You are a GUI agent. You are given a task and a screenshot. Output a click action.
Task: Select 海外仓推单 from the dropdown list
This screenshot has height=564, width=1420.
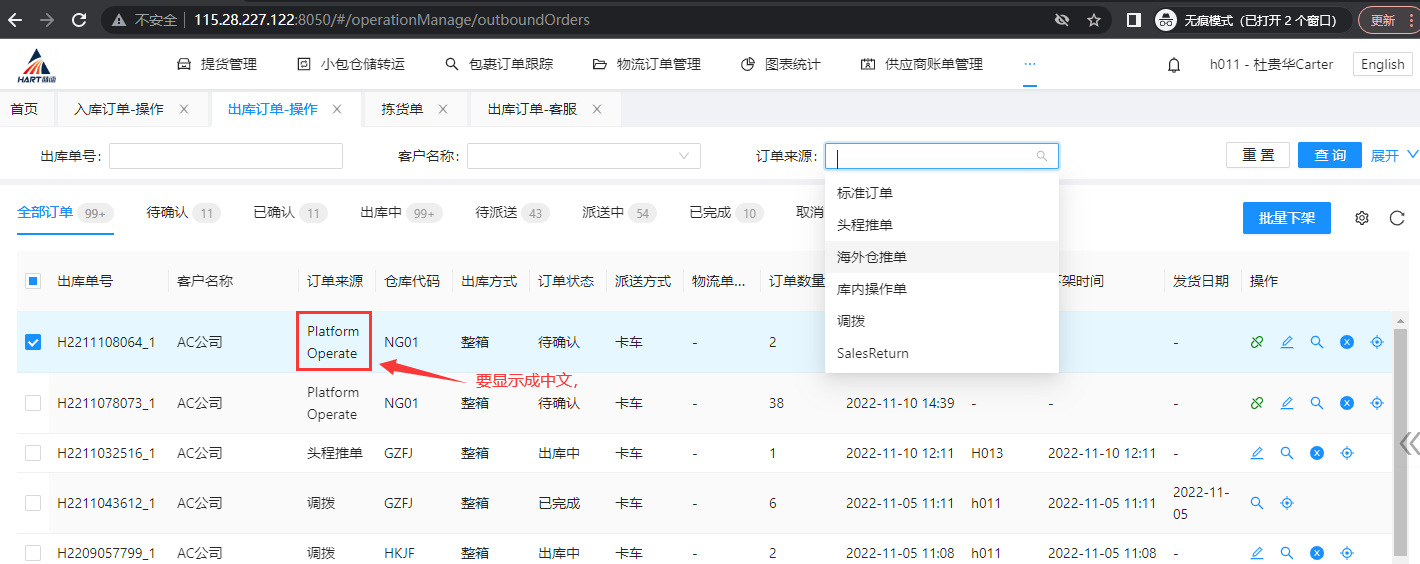pos(872,257)
